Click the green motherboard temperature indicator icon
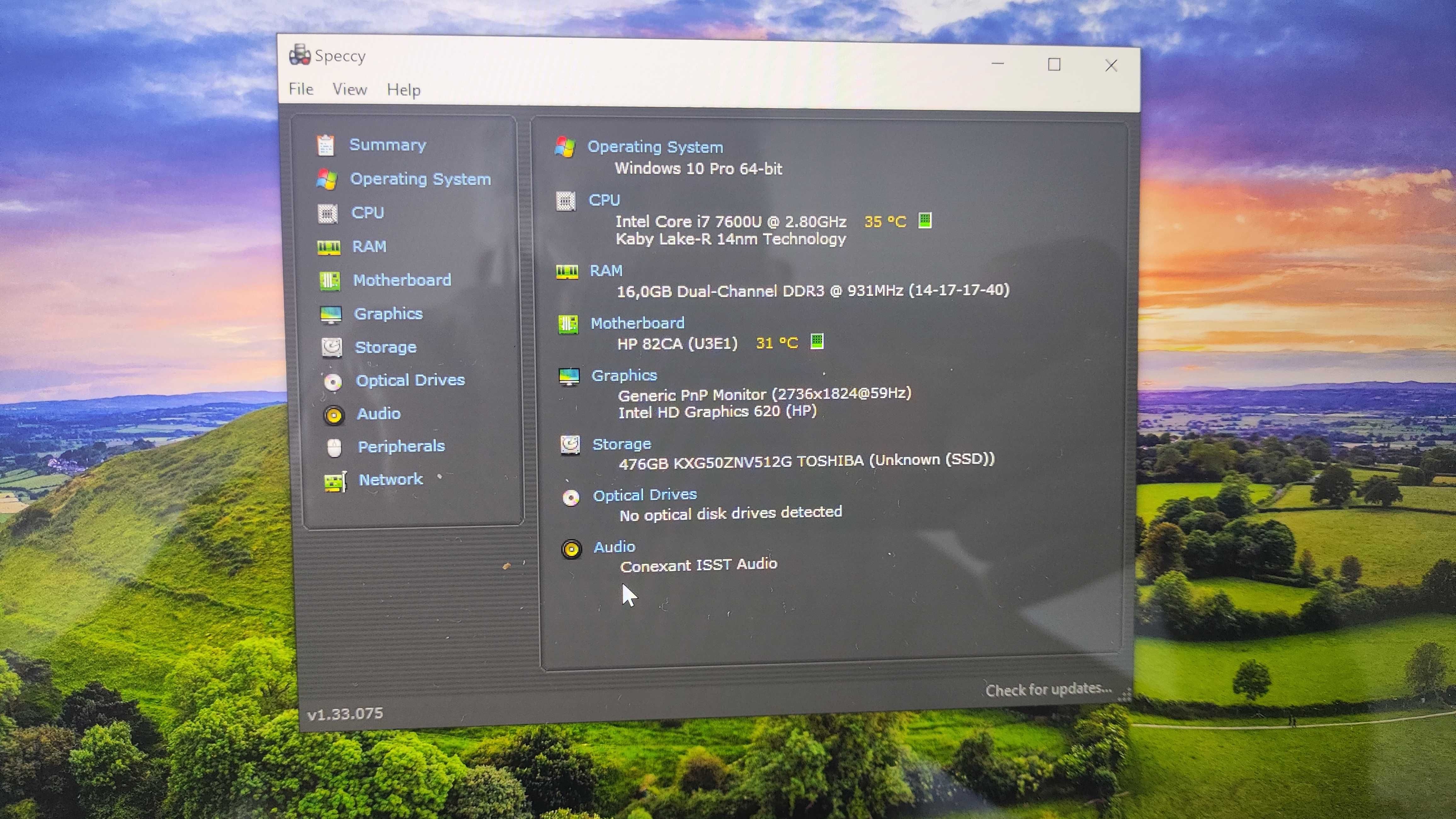 click(817, 341)
